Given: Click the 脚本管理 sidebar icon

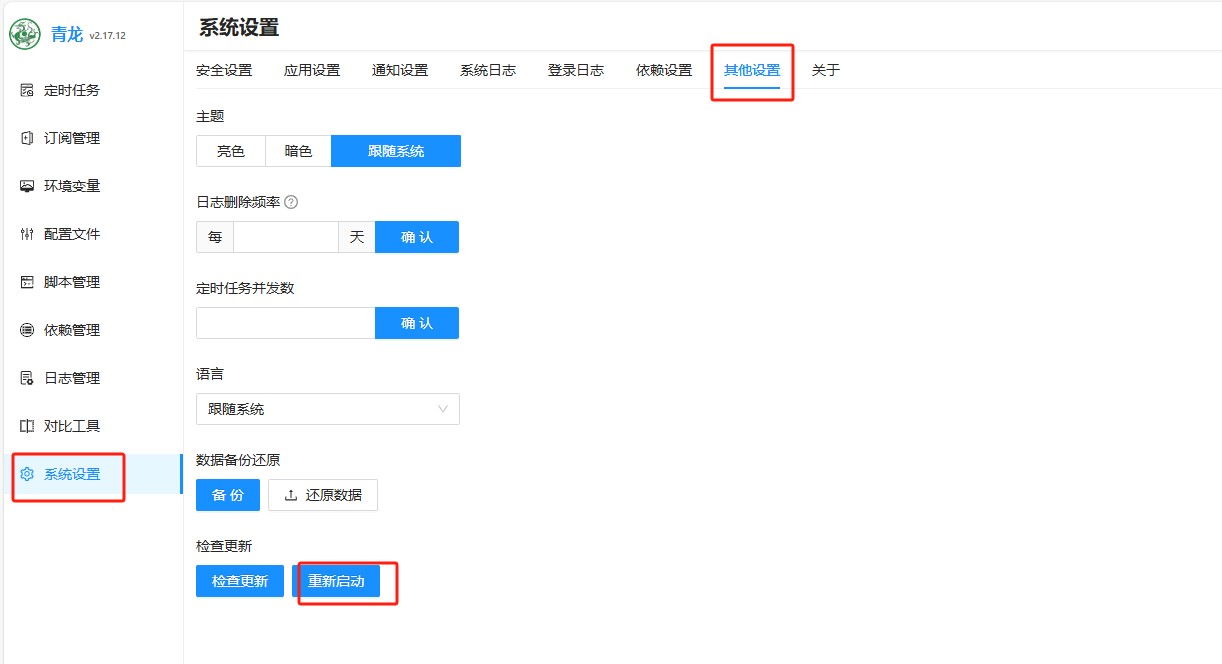Looking at the screenshot, I should click(27, 282).
